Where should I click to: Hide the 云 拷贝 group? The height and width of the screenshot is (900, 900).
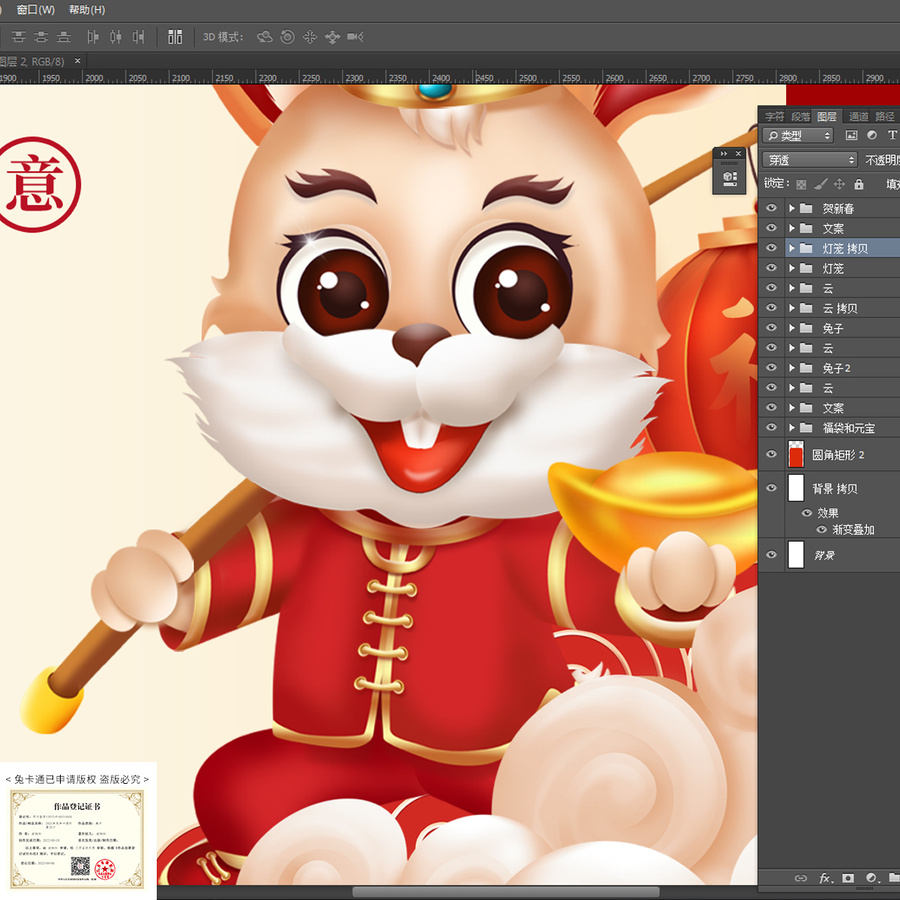click(x=771, y=308)
